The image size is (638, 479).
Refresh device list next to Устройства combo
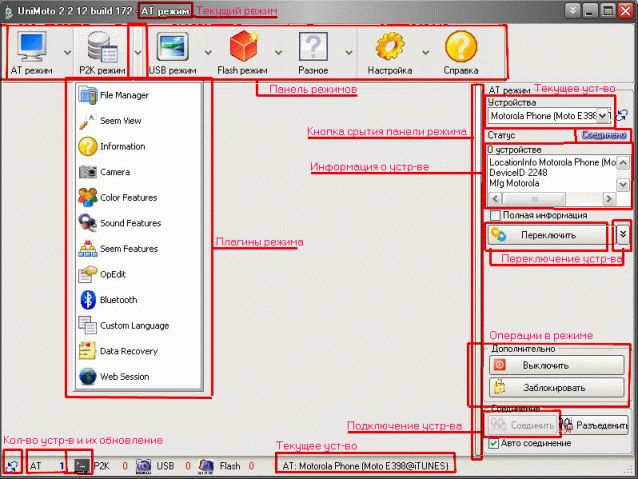622,116
